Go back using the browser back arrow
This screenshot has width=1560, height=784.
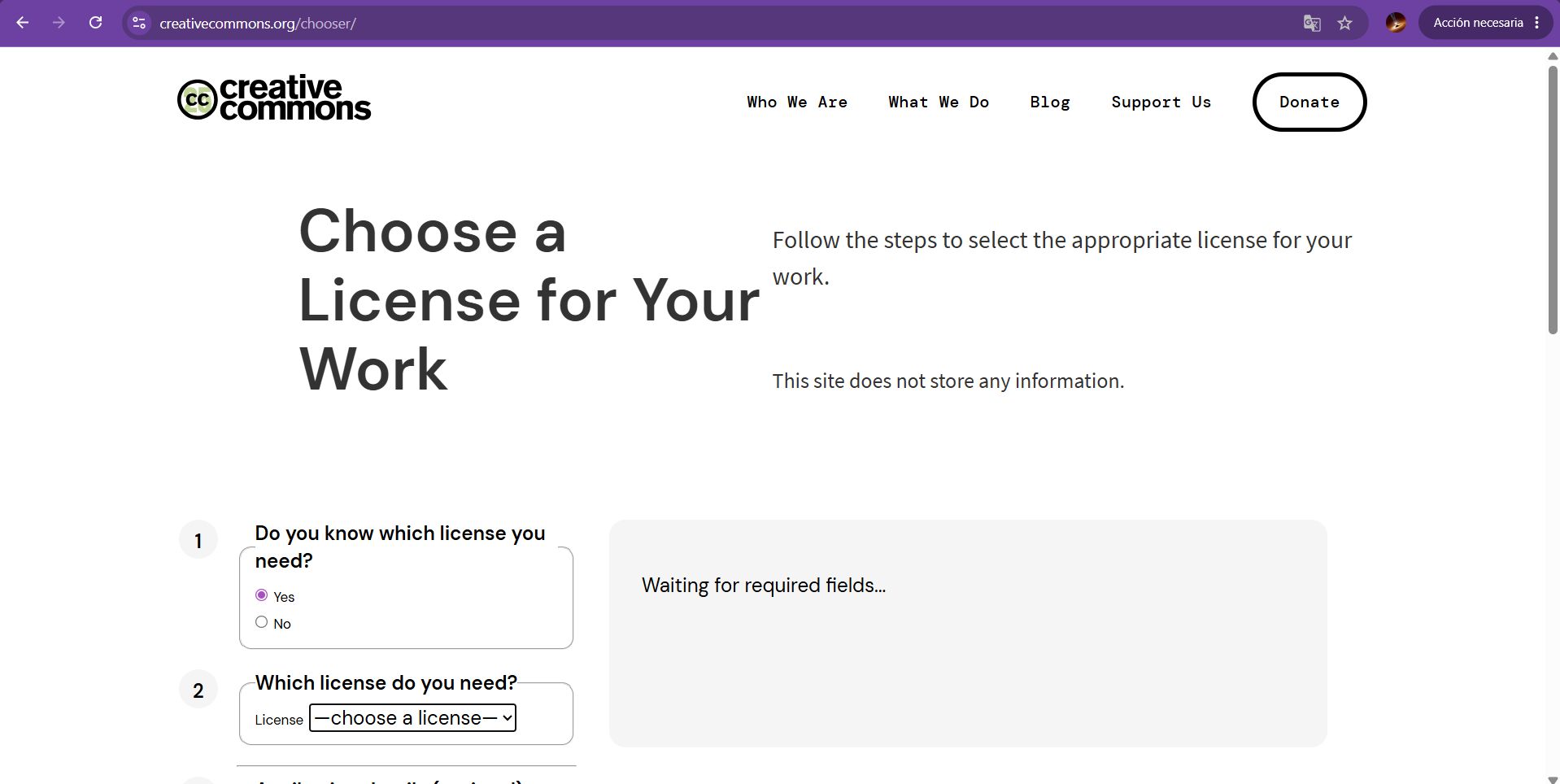[x=23, y=23]
